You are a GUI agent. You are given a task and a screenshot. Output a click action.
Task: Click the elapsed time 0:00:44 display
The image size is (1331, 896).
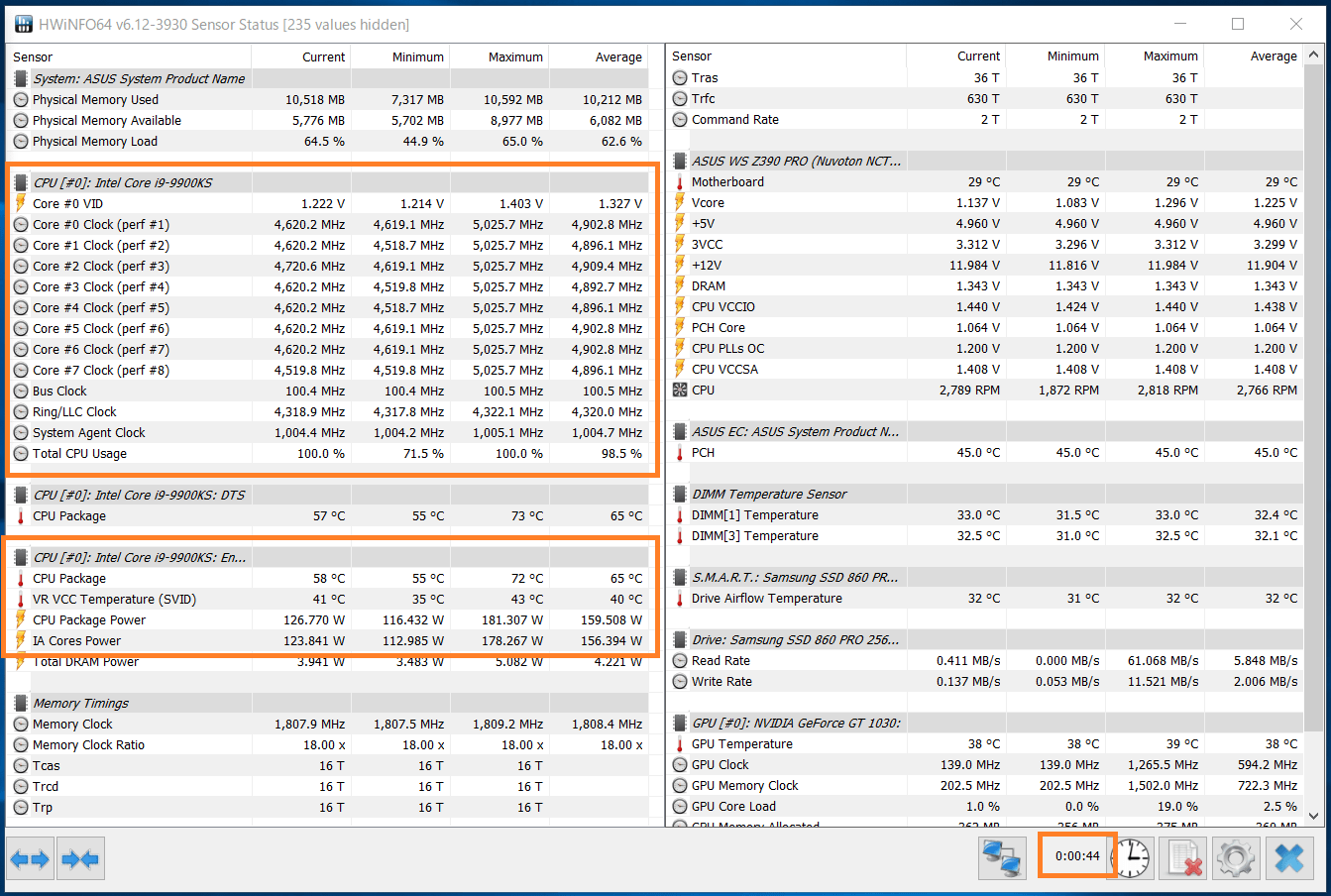click(1077, 855)
